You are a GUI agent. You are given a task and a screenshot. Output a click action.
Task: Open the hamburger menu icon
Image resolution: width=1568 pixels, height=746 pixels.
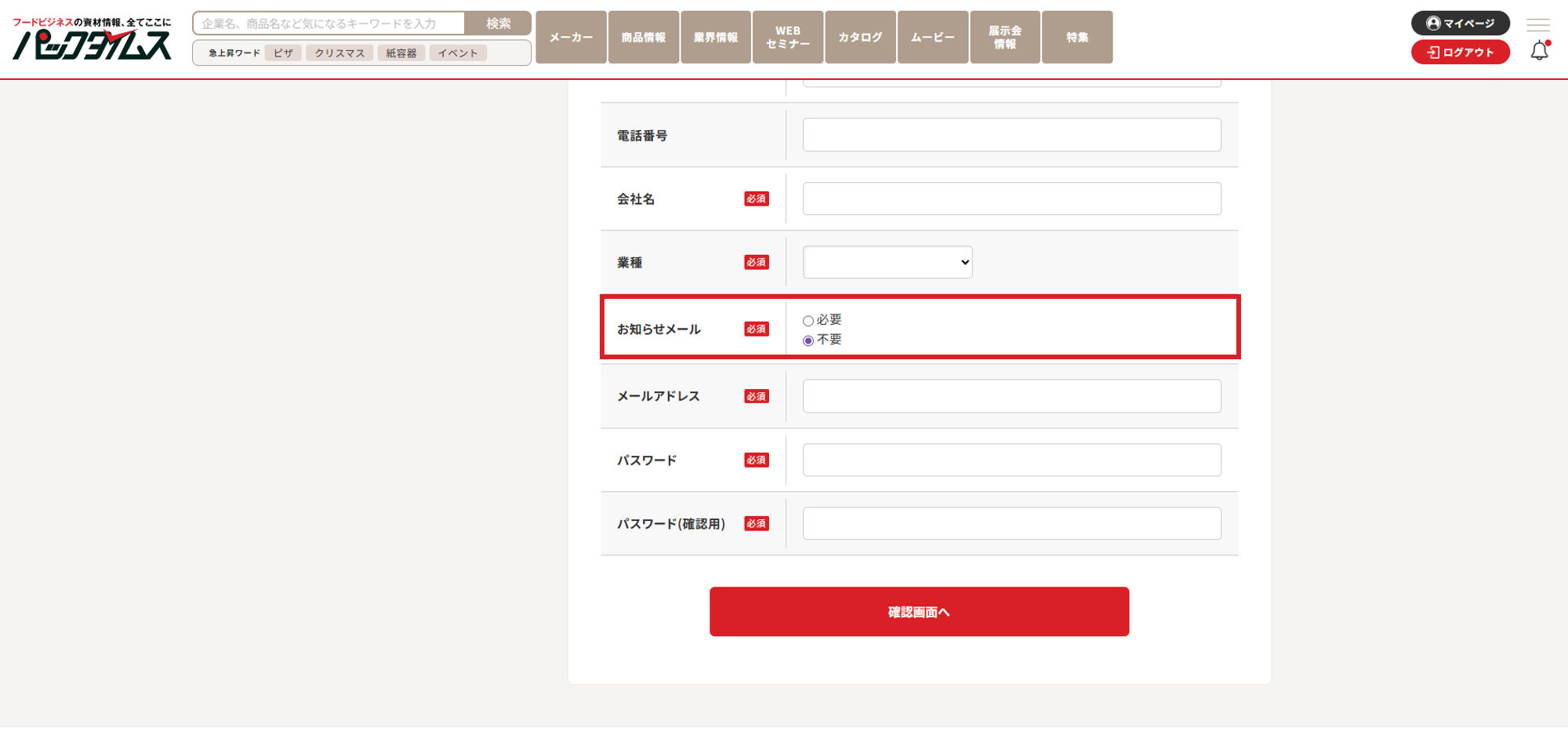1537,24
